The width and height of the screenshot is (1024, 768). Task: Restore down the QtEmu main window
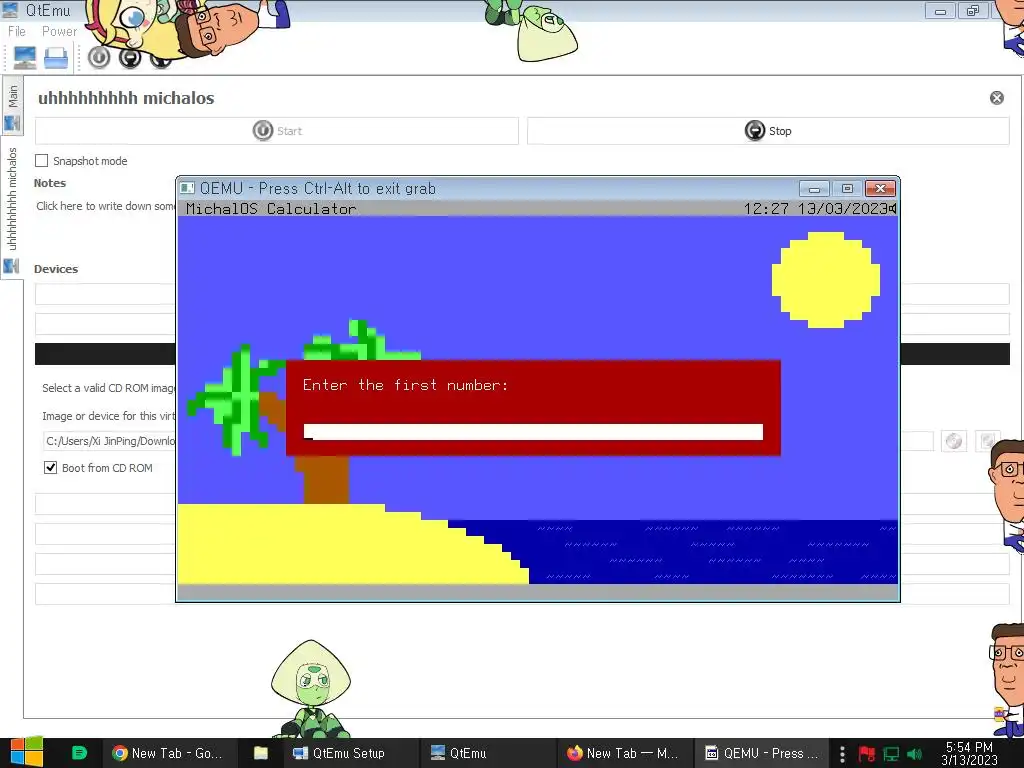[973, 11]
